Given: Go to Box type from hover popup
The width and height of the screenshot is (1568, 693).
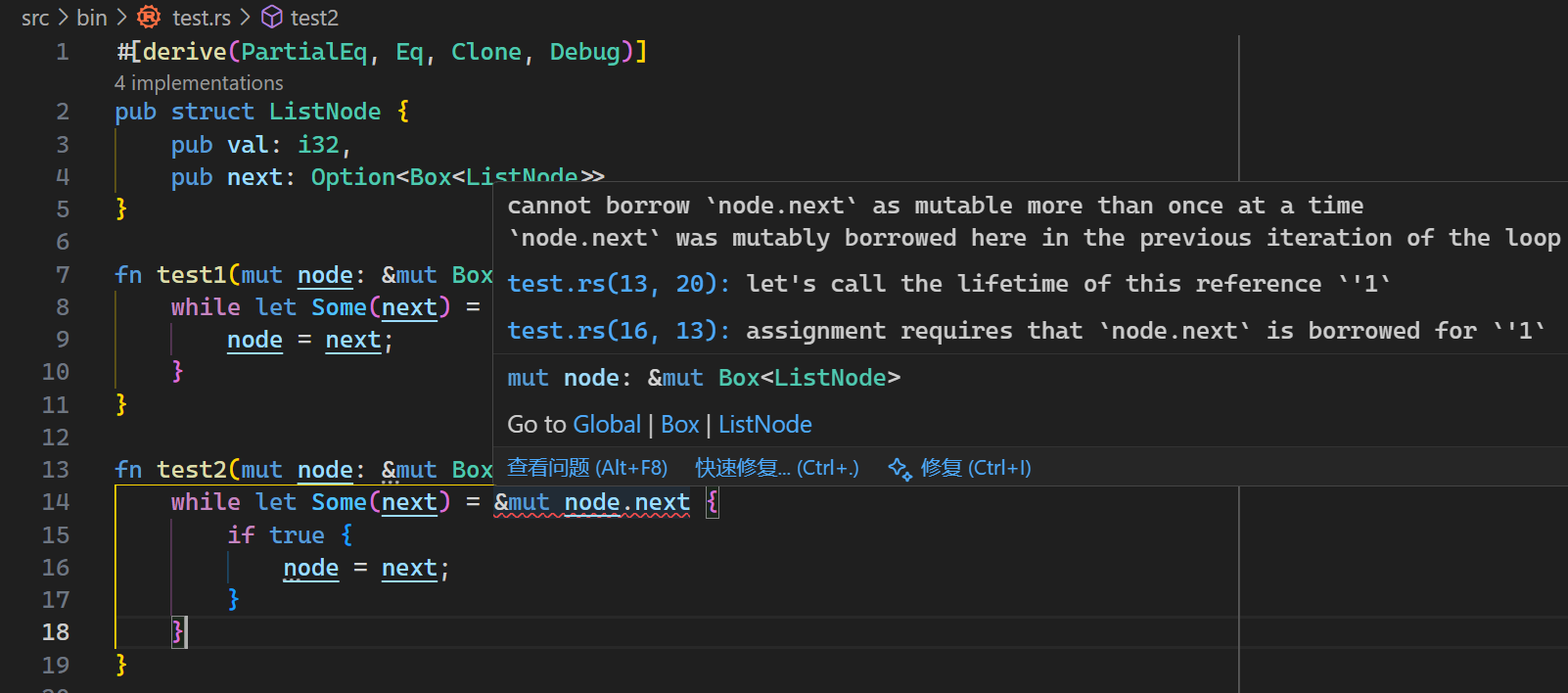Looking at the screenshot, I should pyautogui.click(x=679, y=424).
